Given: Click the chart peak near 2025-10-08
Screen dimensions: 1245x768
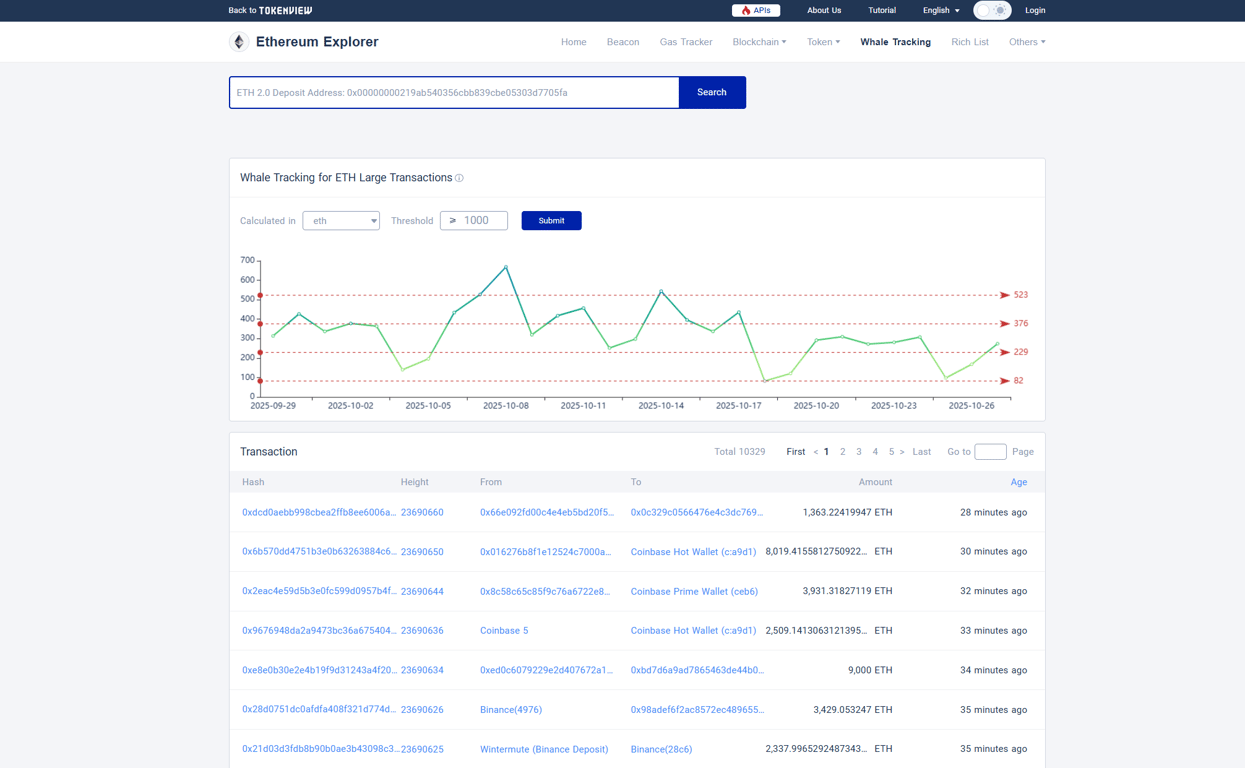Looking at the screenshot, I should coord(506,266).
